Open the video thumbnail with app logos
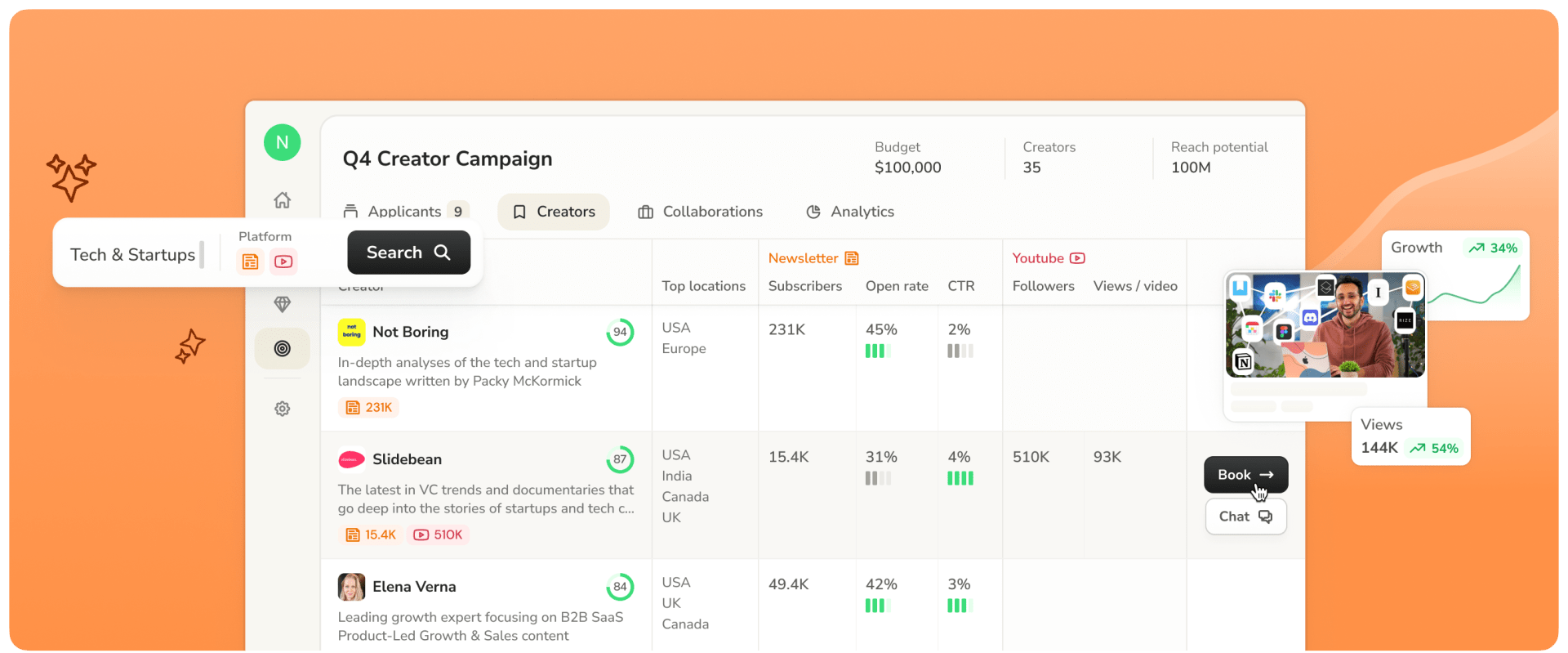 (1325, 325)
